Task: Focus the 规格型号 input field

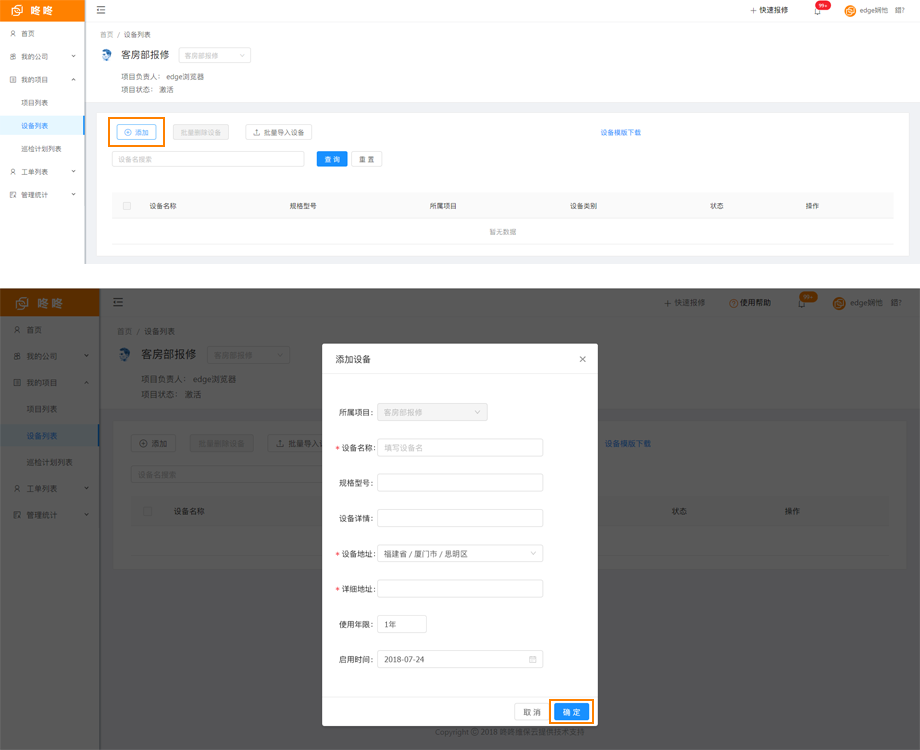Action: tap(460, 483)
